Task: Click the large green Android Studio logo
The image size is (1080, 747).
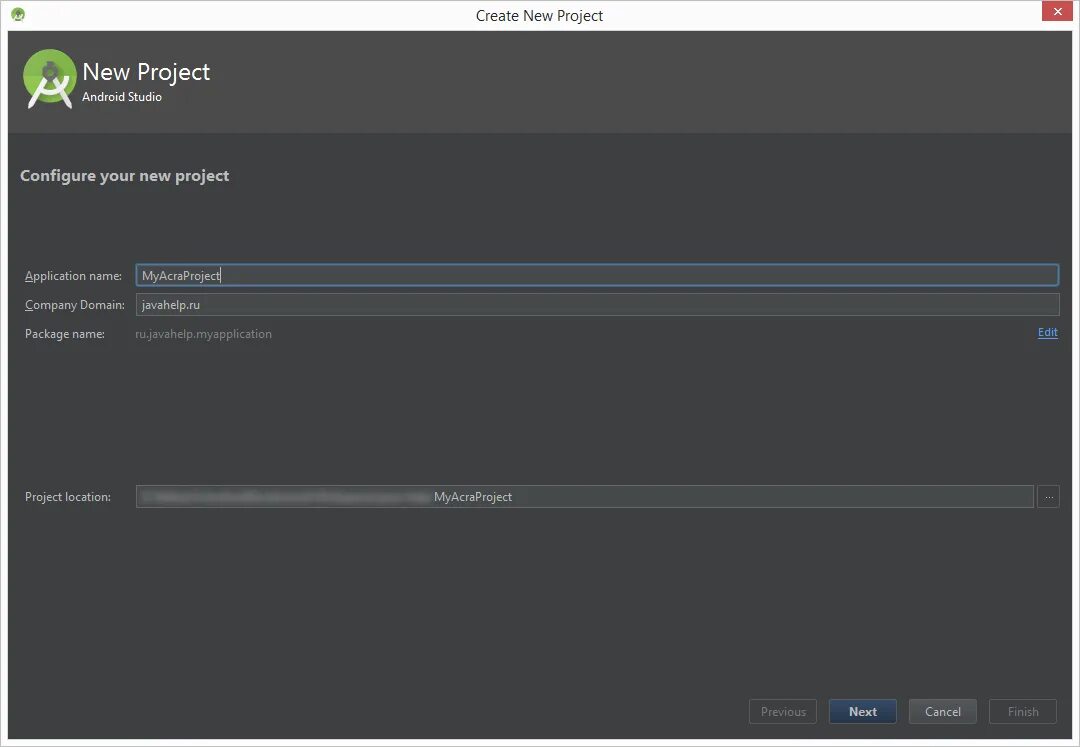Action: coord(49,78)
